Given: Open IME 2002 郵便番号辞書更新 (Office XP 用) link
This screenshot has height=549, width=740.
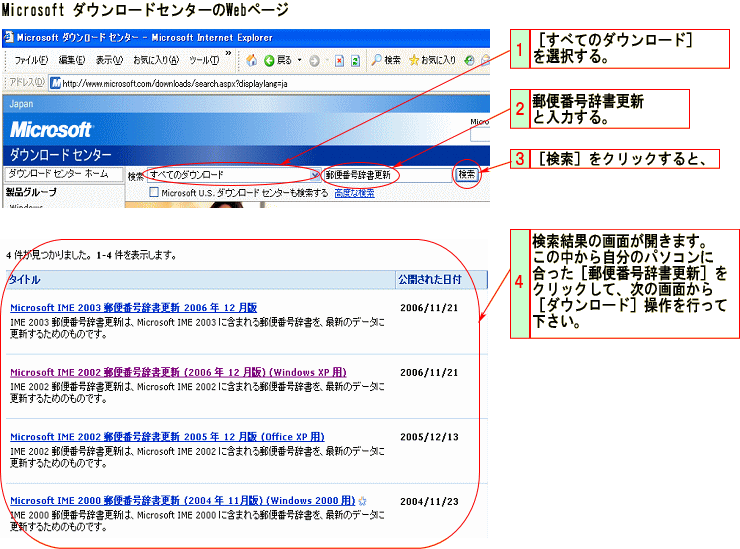Looking at the screenshot, I should (168, 437).
